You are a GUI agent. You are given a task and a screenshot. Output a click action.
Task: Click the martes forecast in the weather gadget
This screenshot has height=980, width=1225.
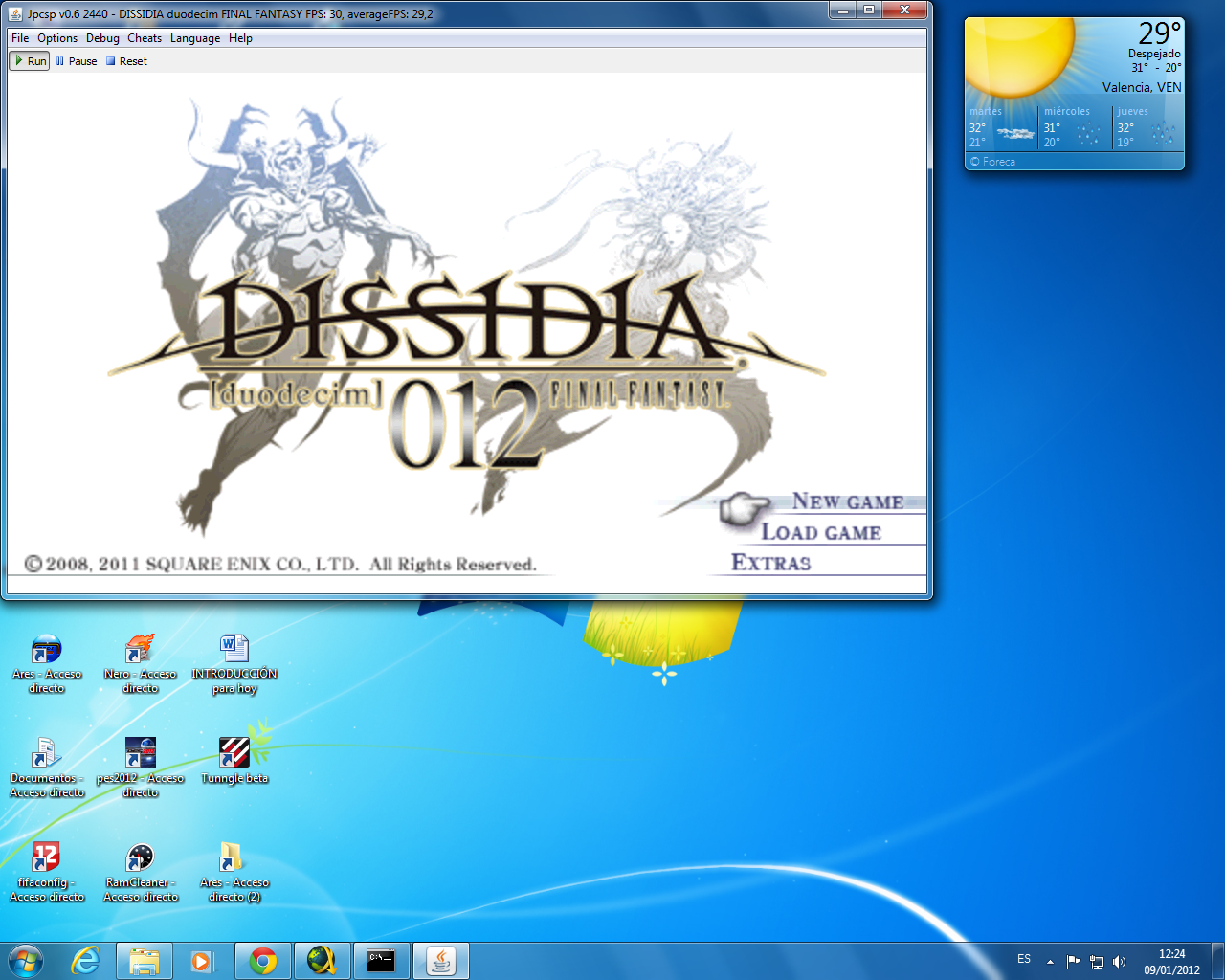pos(1001,127)
